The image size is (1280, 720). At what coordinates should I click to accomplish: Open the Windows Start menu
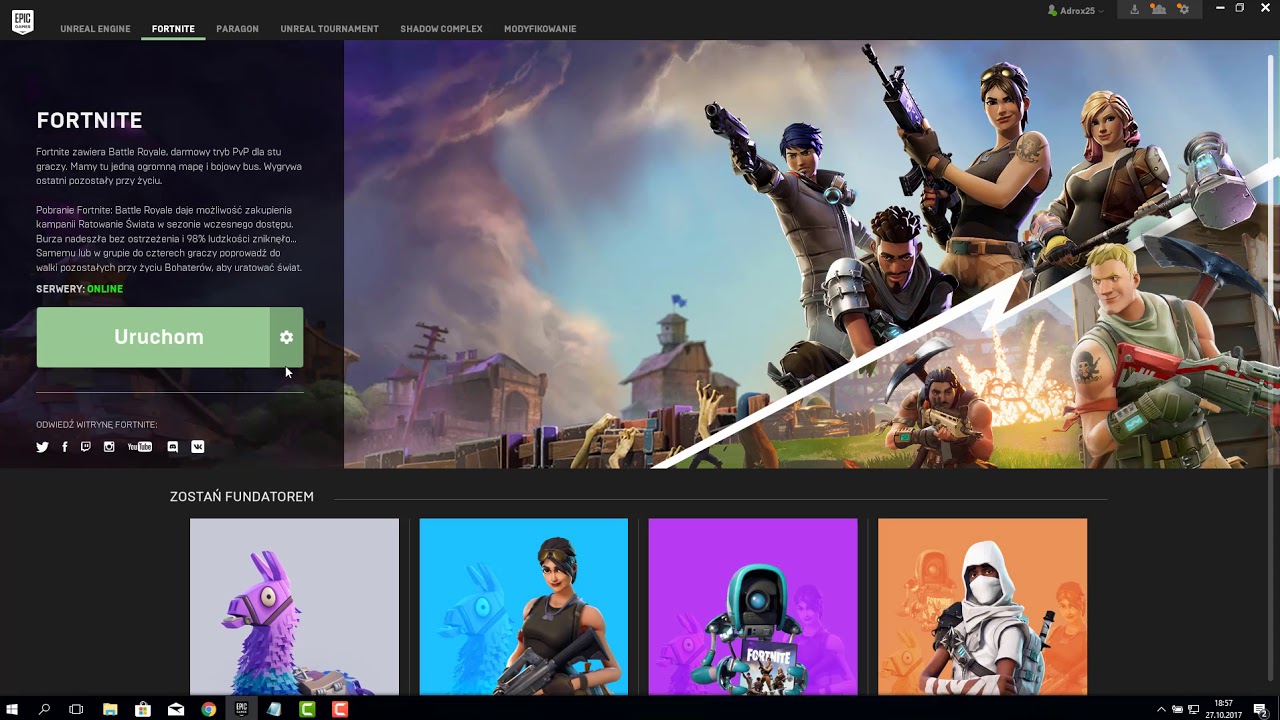[13, 709]
